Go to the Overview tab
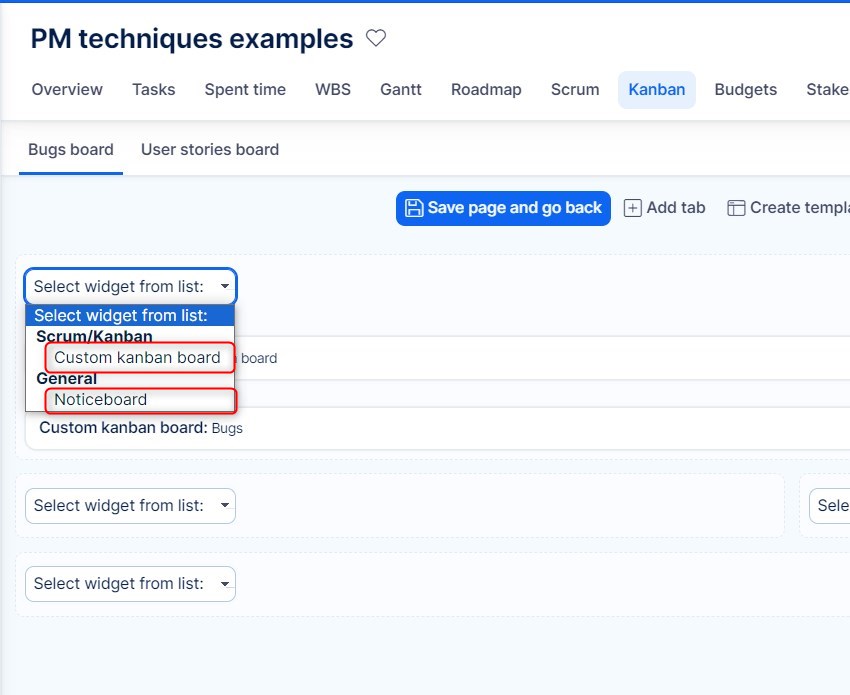This screenshot has height=695, width=850. [67, 90]
